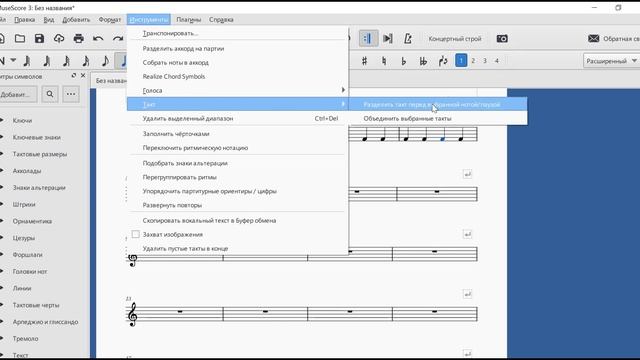640x360 pixels.
Task: Click the feedback envelope icon
Action: 593,39
